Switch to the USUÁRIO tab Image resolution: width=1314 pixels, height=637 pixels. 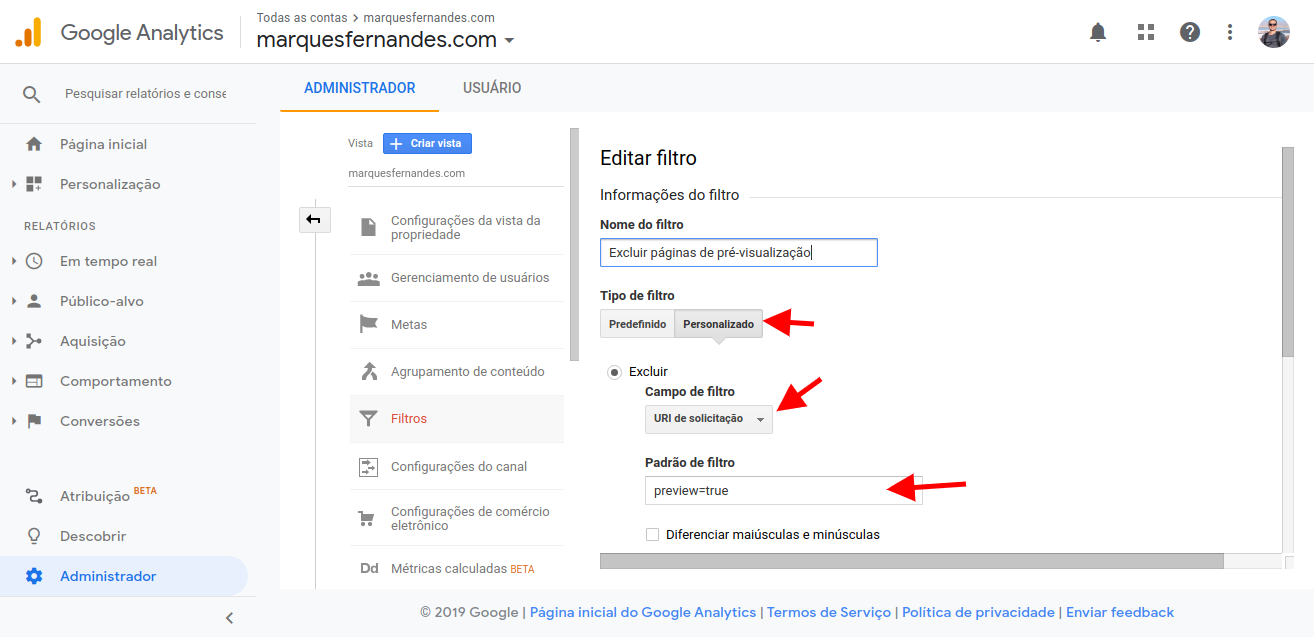pyautogui.click(x=492, y=88)
